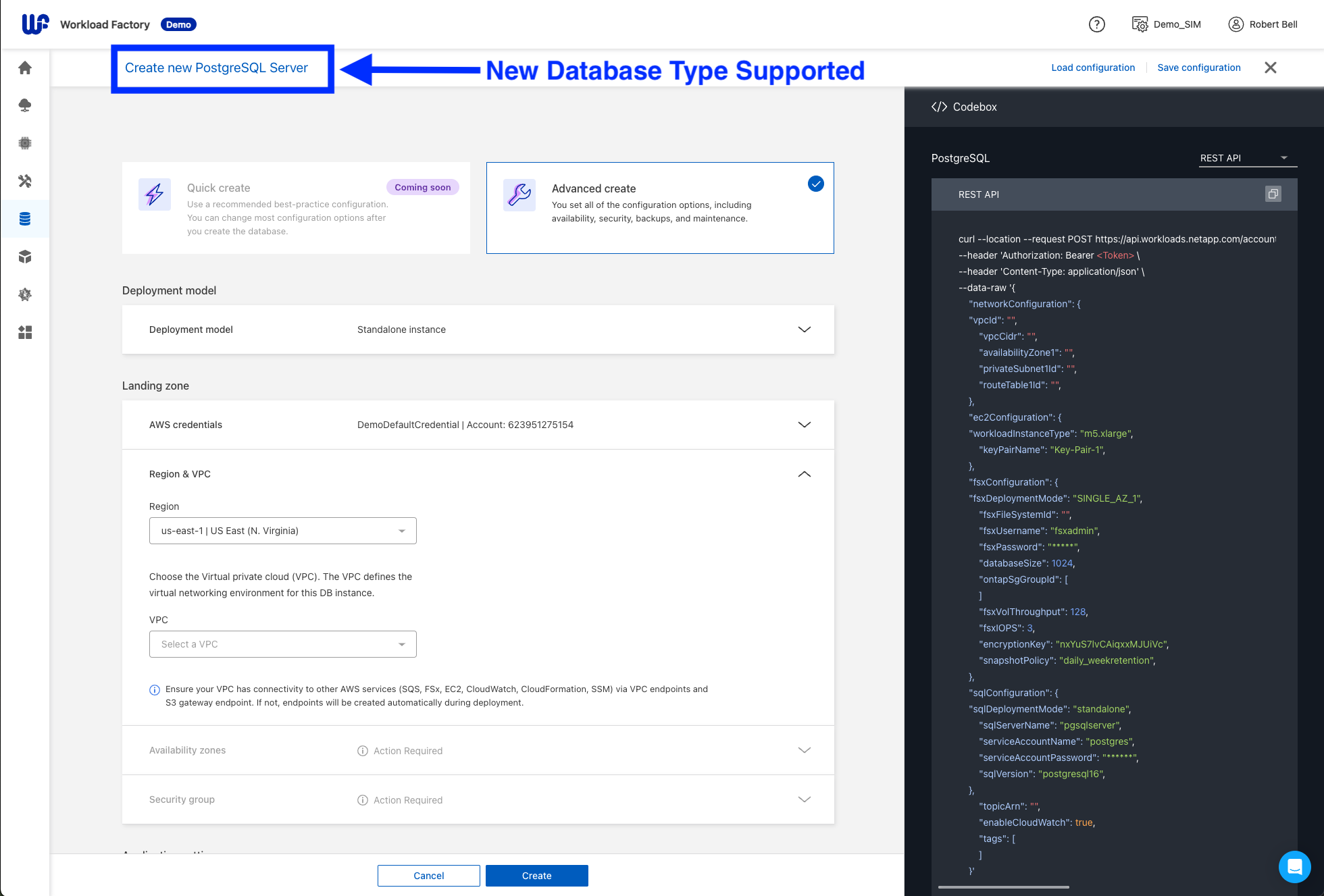Click the Home icon in the sidebar

point(25,68)
